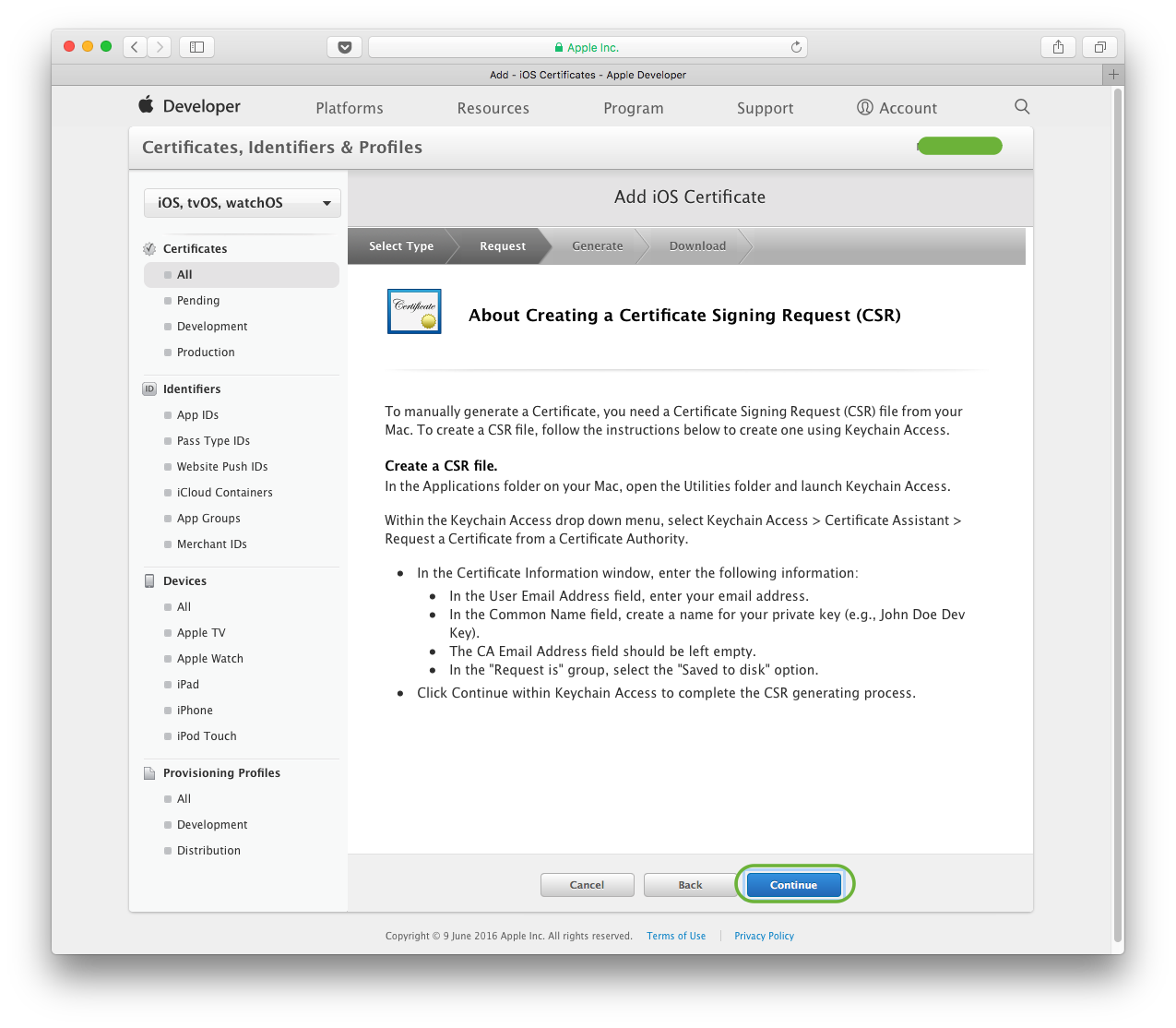This screenshot has width=1176, height=1028.
Task: Click the Provisioning Profiles document icon
Action: (149, 773)
